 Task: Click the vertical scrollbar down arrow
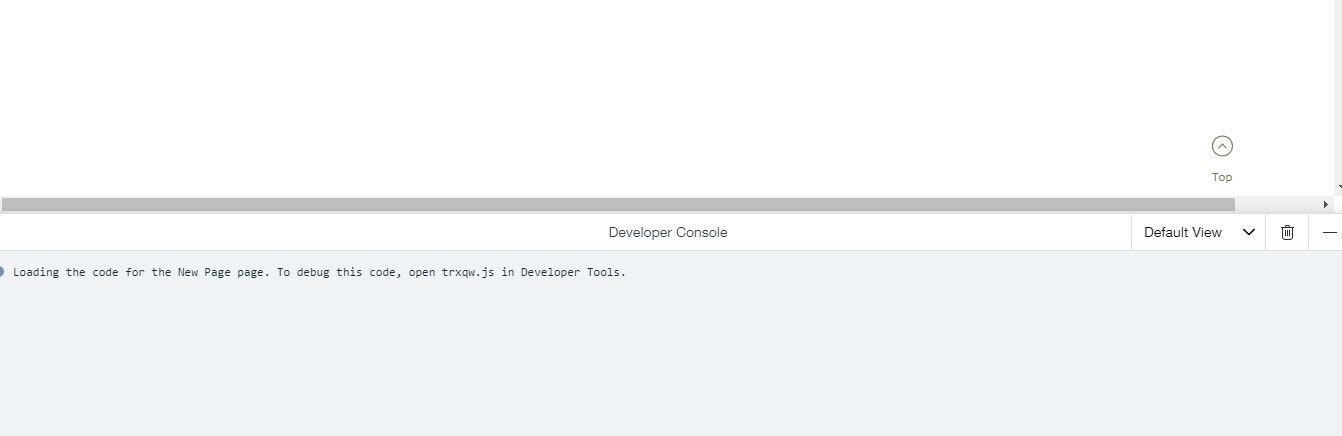[1338, 188]
